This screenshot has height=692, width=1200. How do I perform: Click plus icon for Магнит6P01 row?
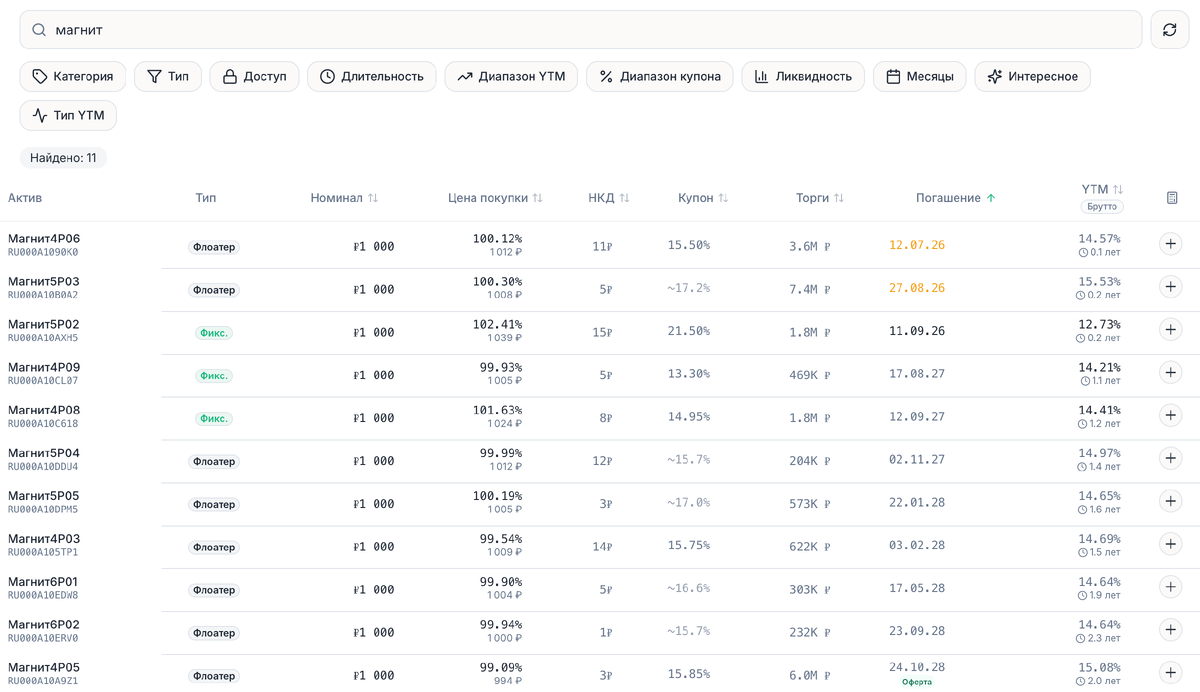1171,587
